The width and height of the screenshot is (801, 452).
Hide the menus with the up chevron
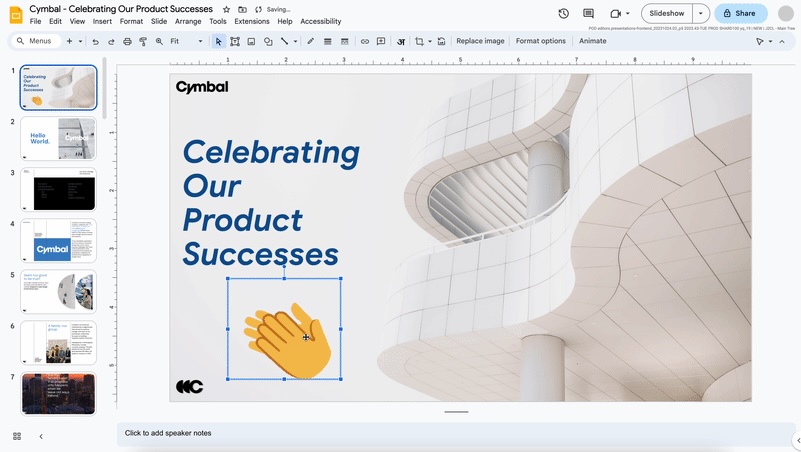click(782, 41)
